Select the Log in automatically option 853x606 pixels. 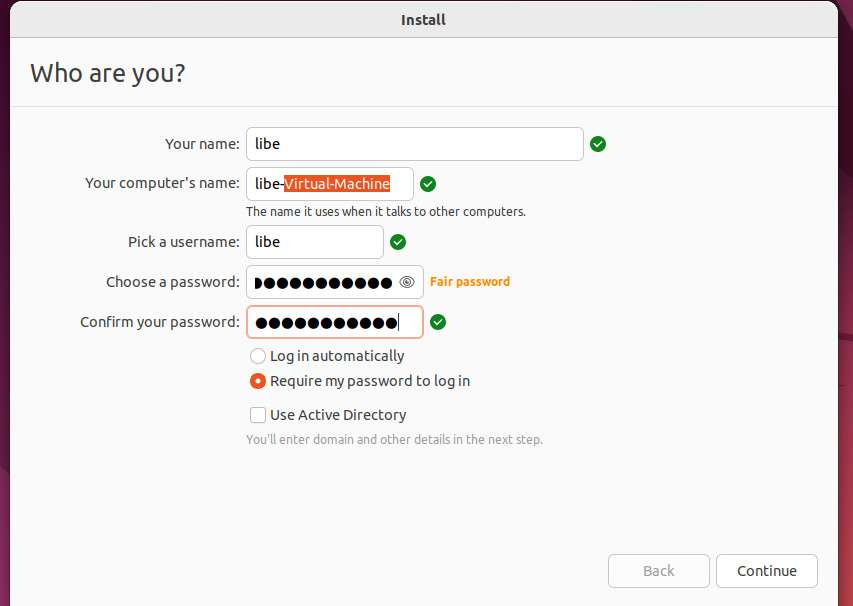[258, 356]
